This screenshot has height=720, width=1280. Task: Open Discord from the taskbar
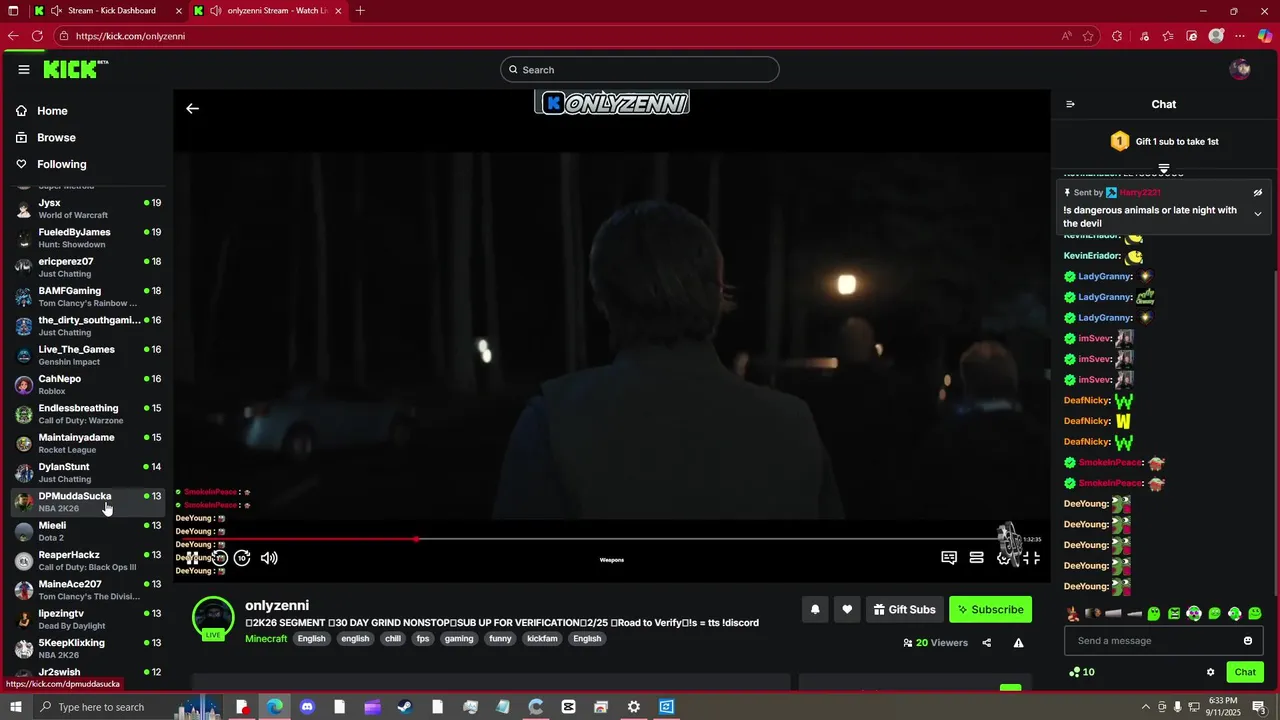pos(307,707)
